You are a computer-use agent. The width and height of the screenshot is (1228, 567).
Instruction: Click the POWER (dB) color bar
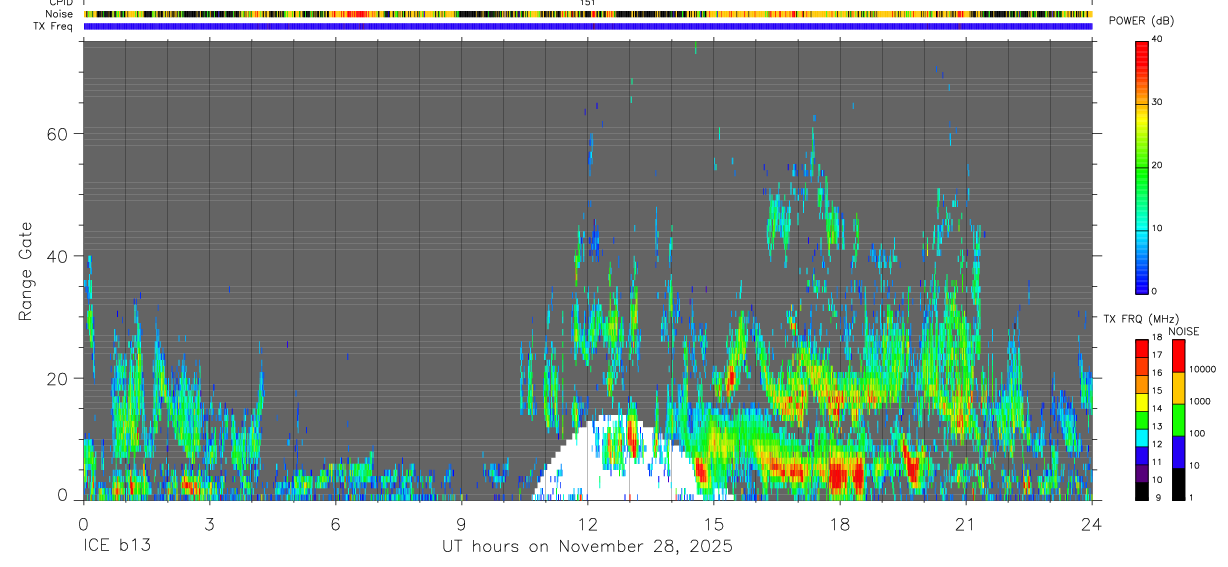1141,166
